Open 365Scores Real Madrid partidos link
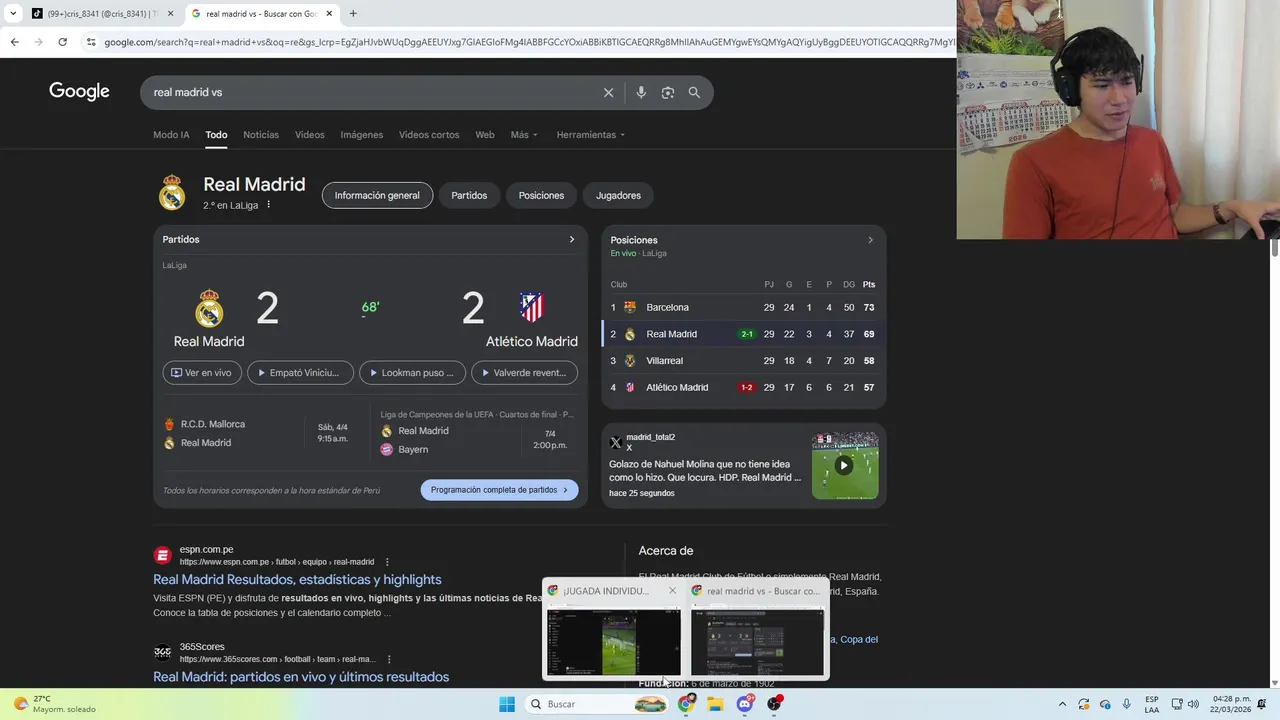Image resolution: width=1280 pixels, height=720 pixels. point(301,677)
